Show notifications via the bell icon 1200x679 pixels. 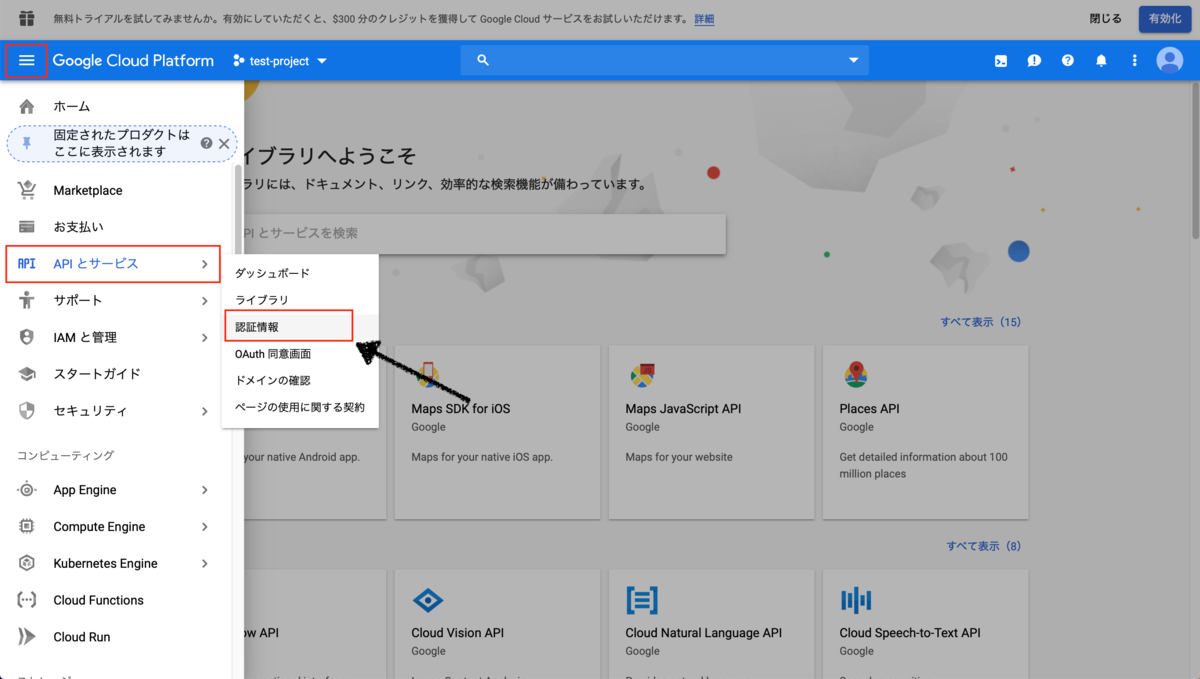tap(1101, 61)
